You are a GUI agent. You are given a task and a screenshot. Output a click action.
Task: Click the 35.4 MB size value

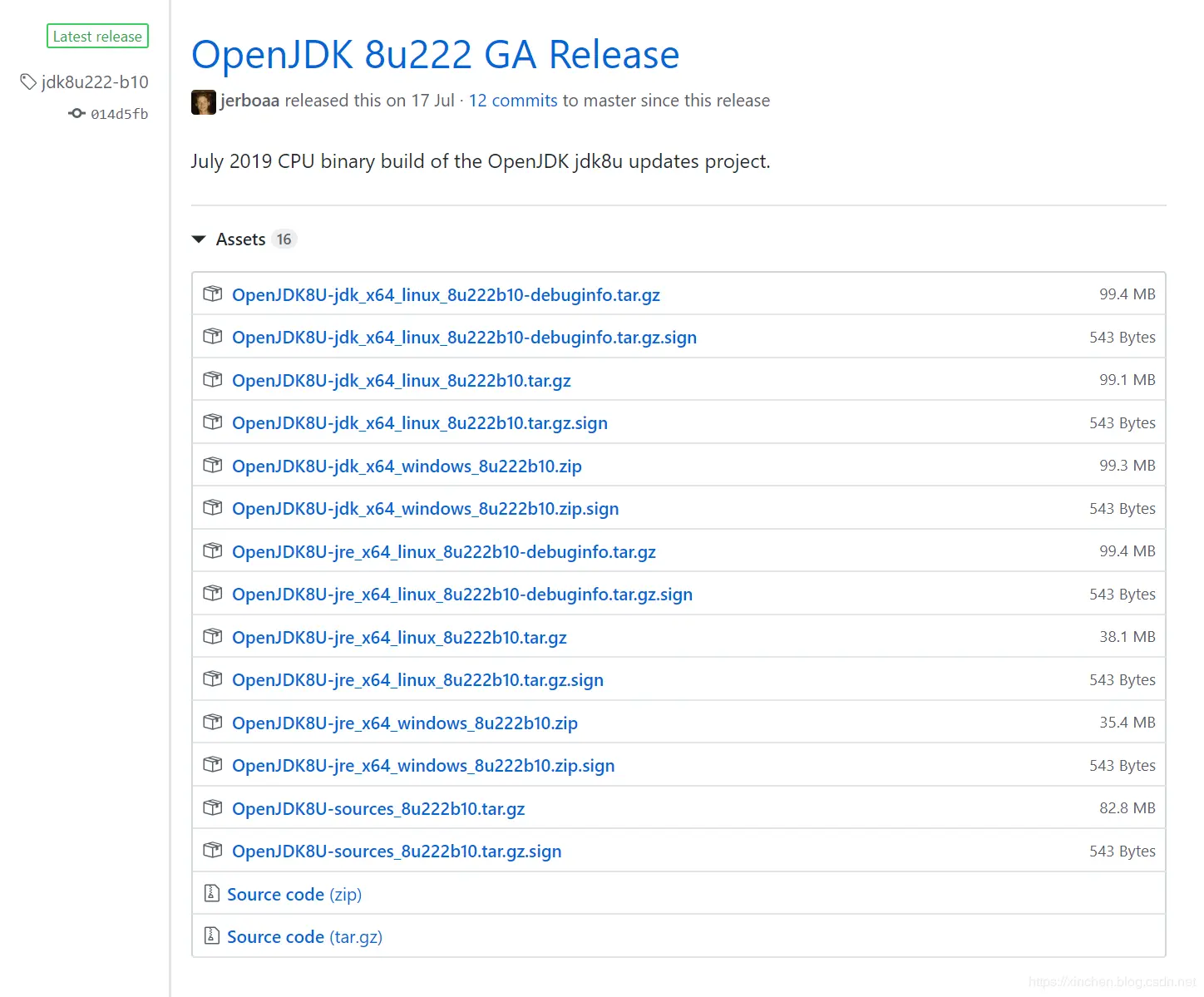click(1127, 723)
